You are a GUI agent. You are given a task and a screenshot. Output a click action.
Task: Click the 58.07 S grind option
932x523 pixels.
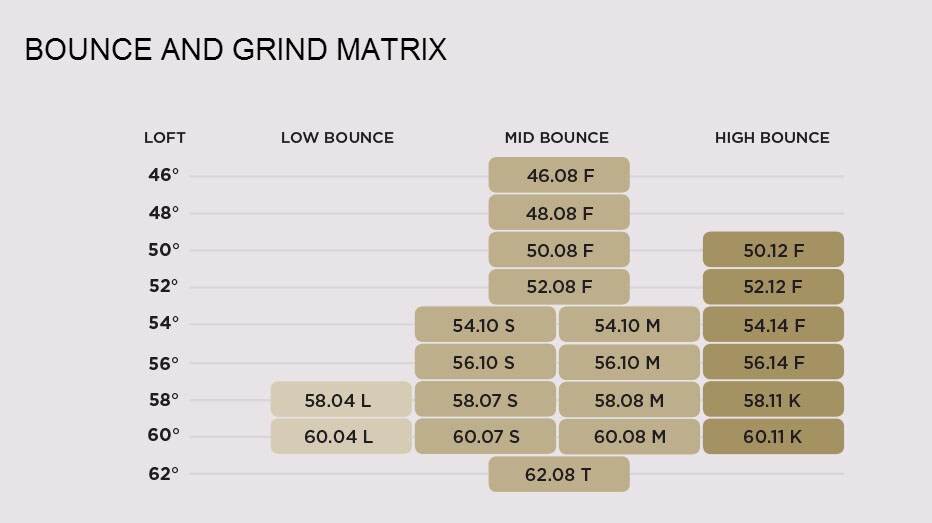pyautogui.click(x=485, y=400)
